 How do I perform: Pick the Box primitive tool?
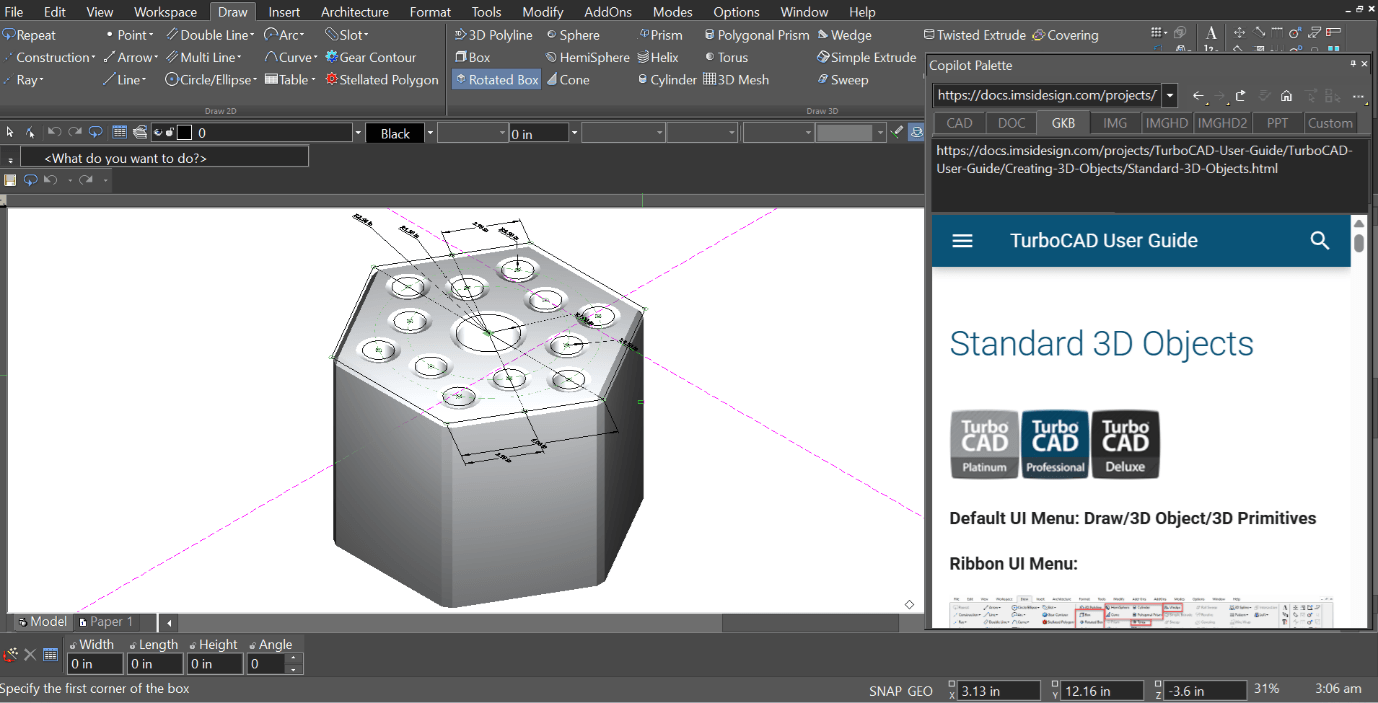coord(472,57)
